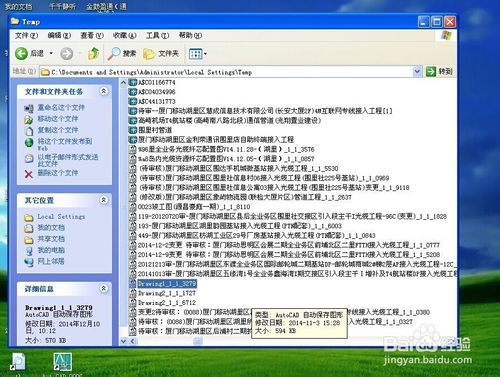The width and height of the screenshot is (500, 377).
Task: Open the Search (搜索) toolbar button
Action: coord(122,53)
